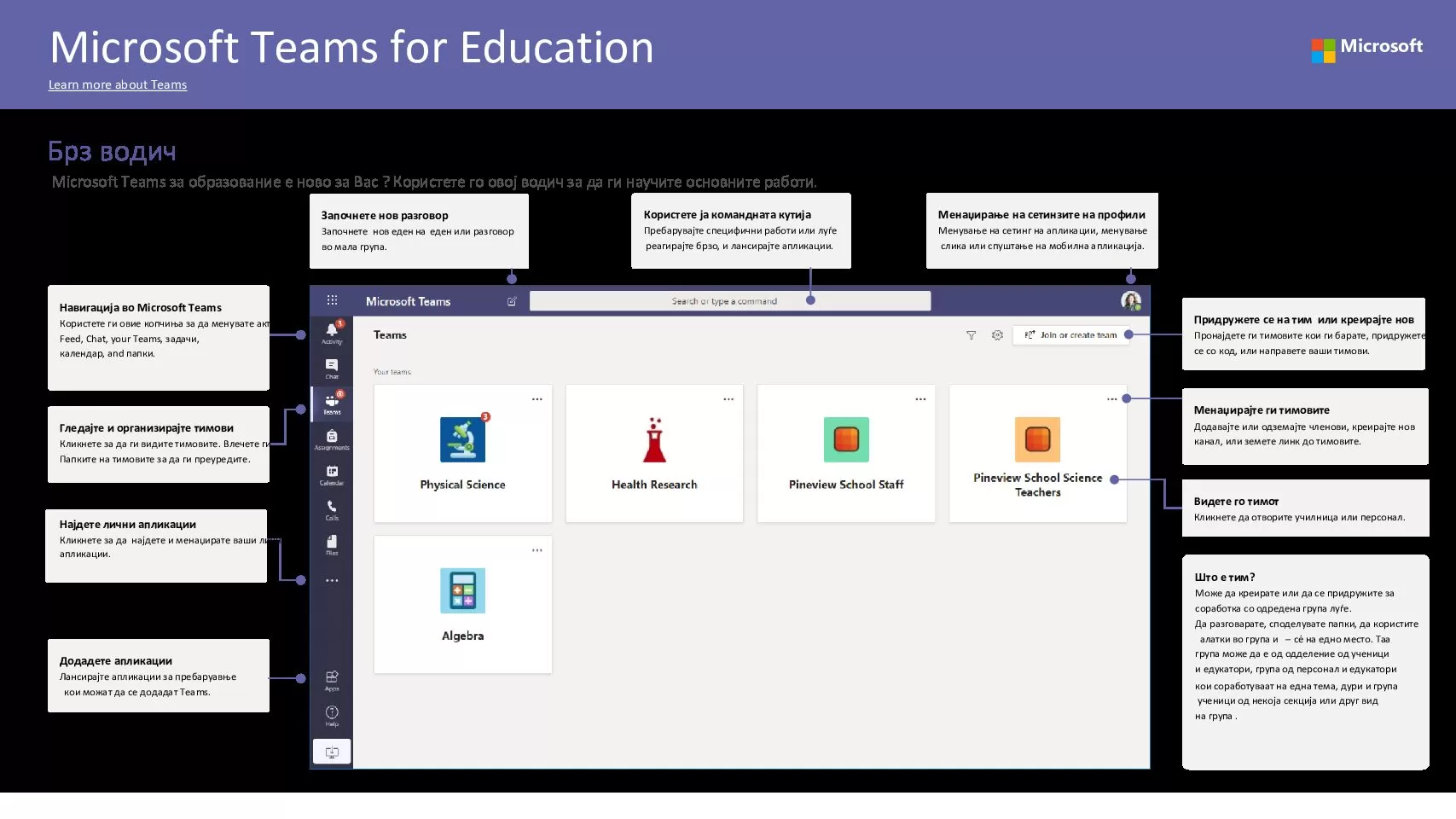Screen dimensions: 1456x819
Task: Click the new chat compose icon
Action: pyautogui.click(x=512, y=301)
